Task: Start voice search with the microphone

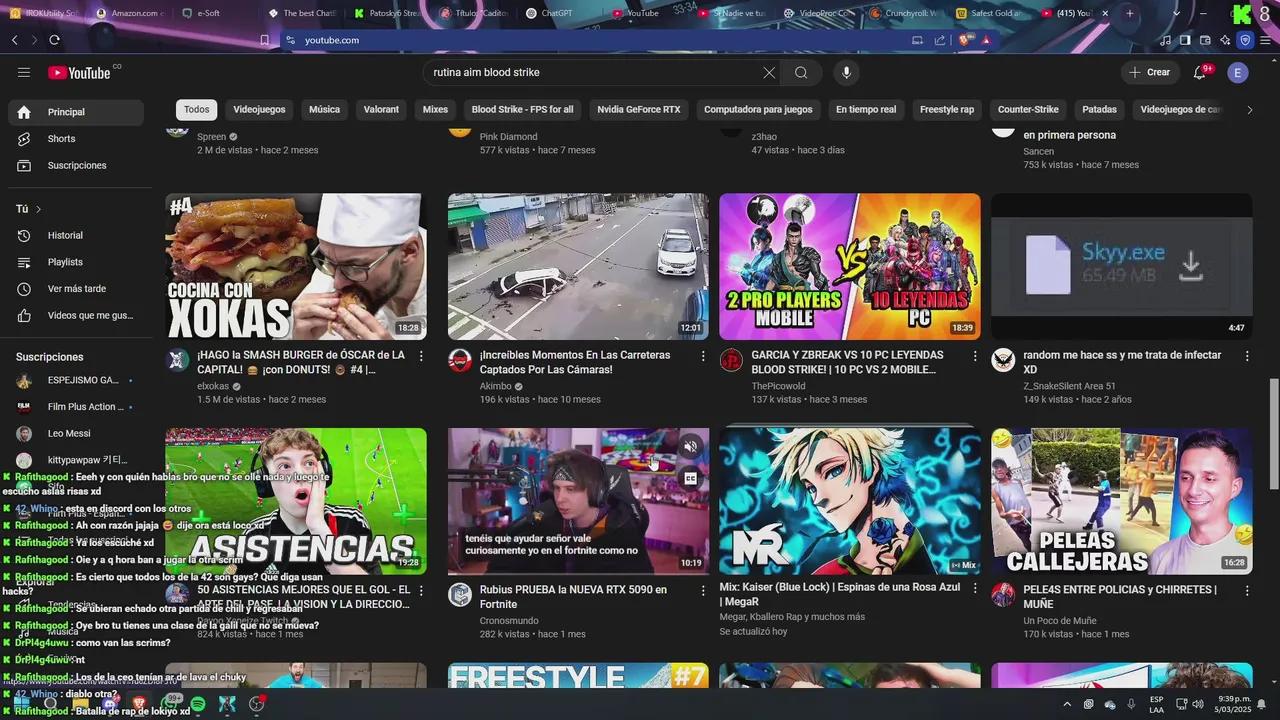Action: [847, 72]
